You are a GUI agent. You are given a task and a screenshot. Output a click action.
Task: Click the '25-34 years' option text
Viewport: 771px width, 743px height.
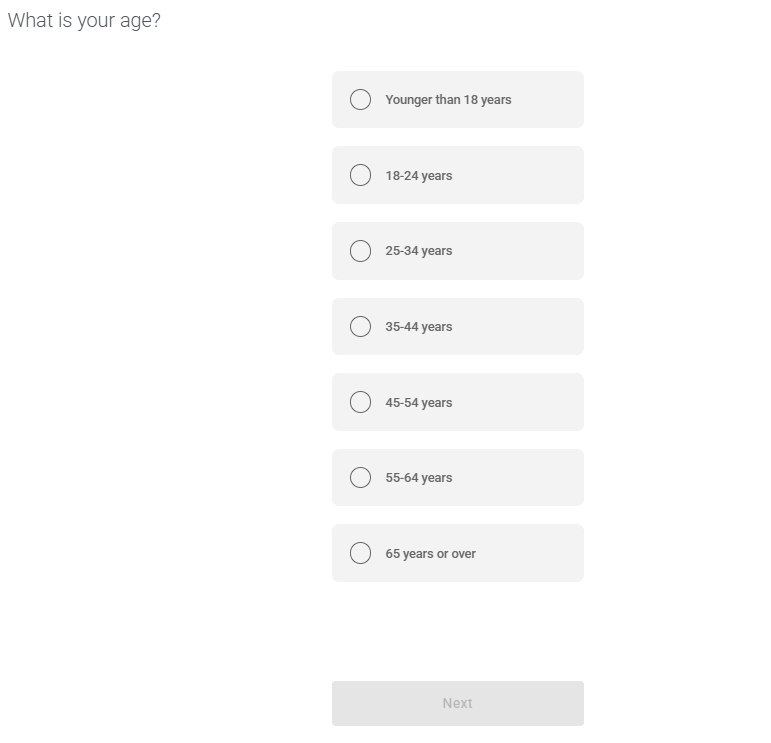(418, 251)
